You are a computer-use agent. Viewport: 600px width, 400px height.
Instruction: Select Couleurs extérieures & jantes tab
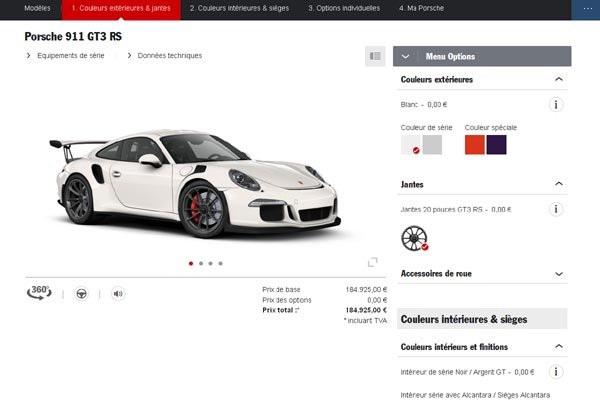(x=121, y=8)
